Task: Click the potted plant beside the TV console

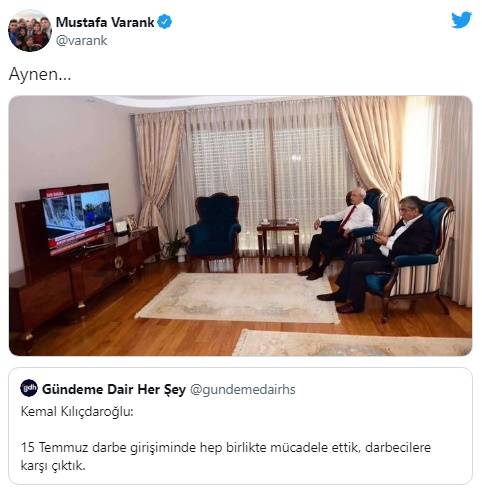Action: click(x=174, y=246)
